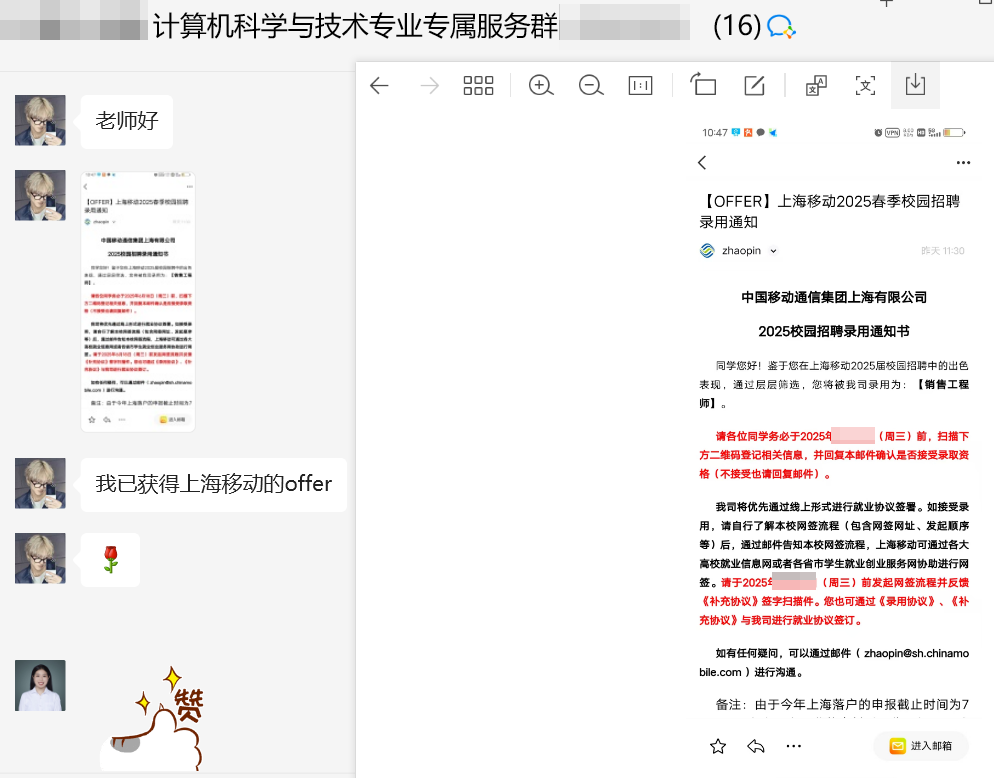Toggle the star on the email

point(717,746)
